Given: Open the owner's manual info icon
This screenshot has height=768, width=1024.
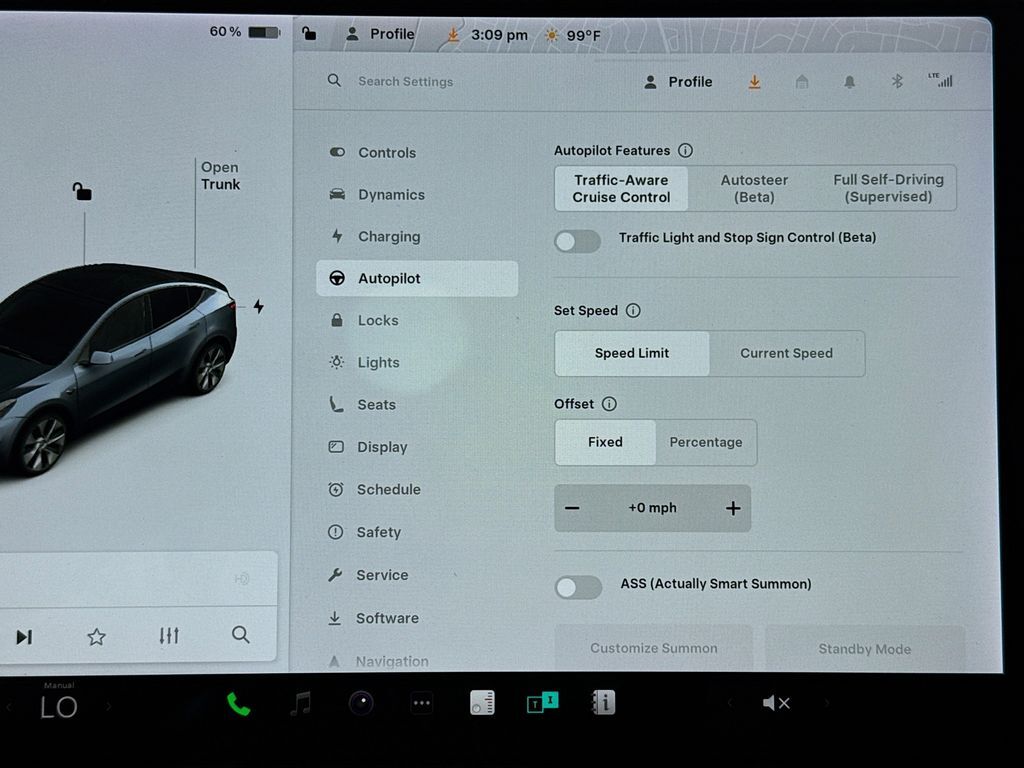Looking at the screenshot, I should point(603,703).
